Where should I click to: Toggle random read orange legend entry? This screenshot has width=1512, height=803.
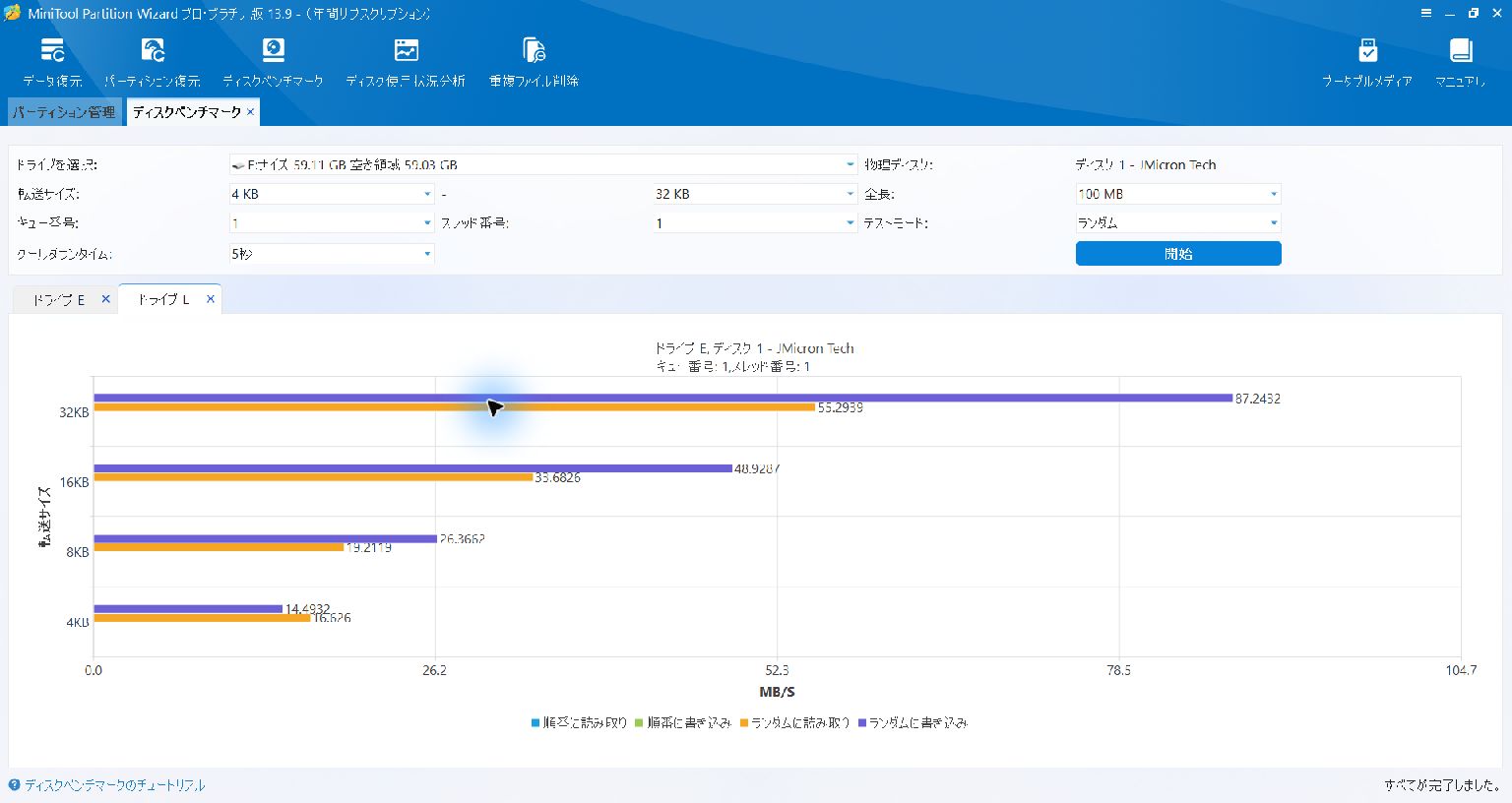pos(795,723)
